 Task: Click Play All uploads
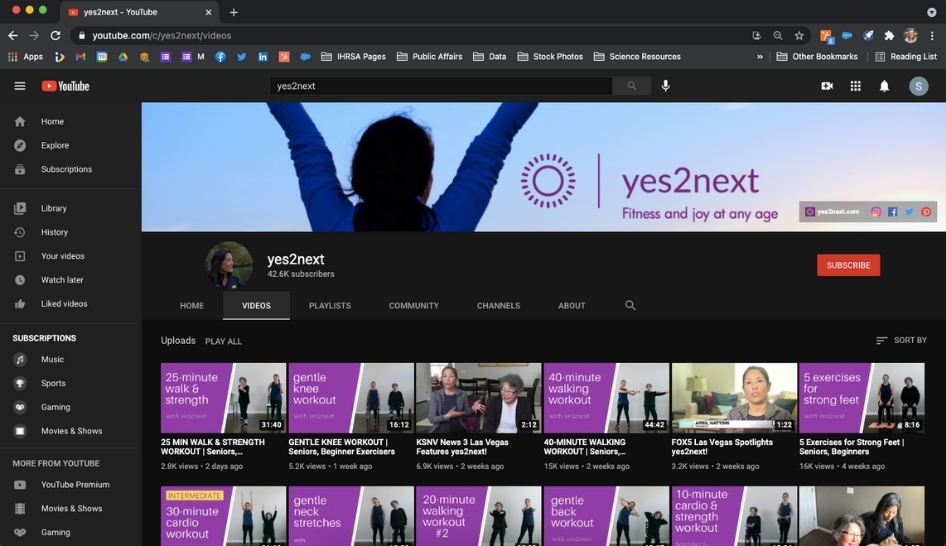[223, 341]
